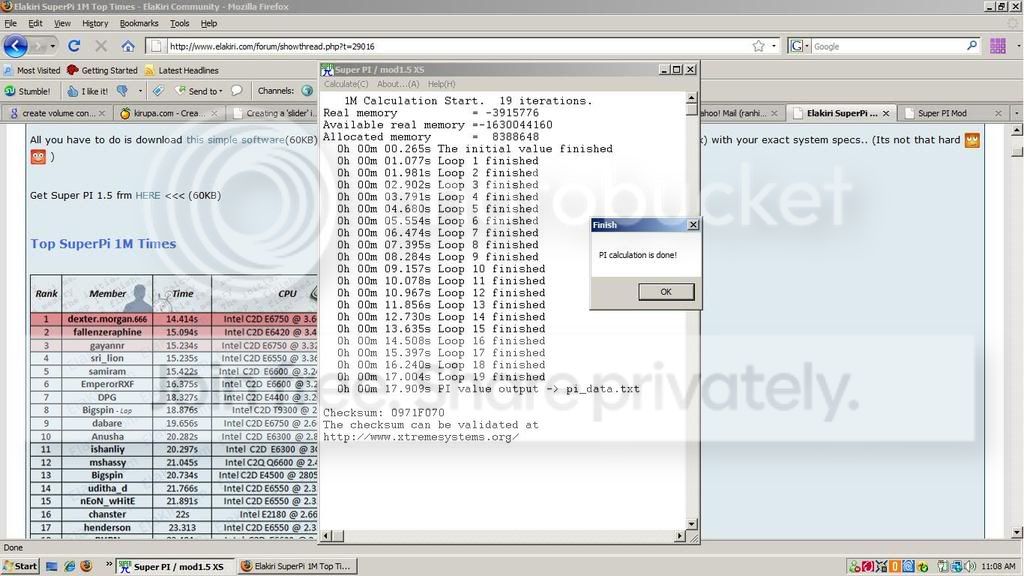
Task: Open the dropdown beside the purple grid
Action: click(1017, 46)
